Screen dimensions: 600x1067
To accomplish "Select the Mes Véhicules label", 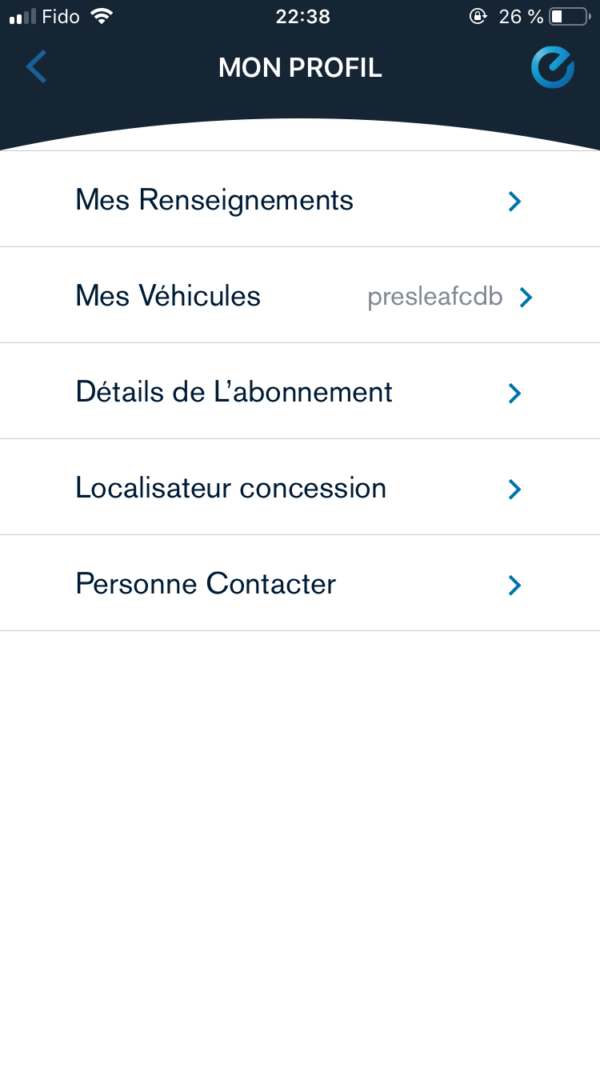I will [x=168, y=296].
